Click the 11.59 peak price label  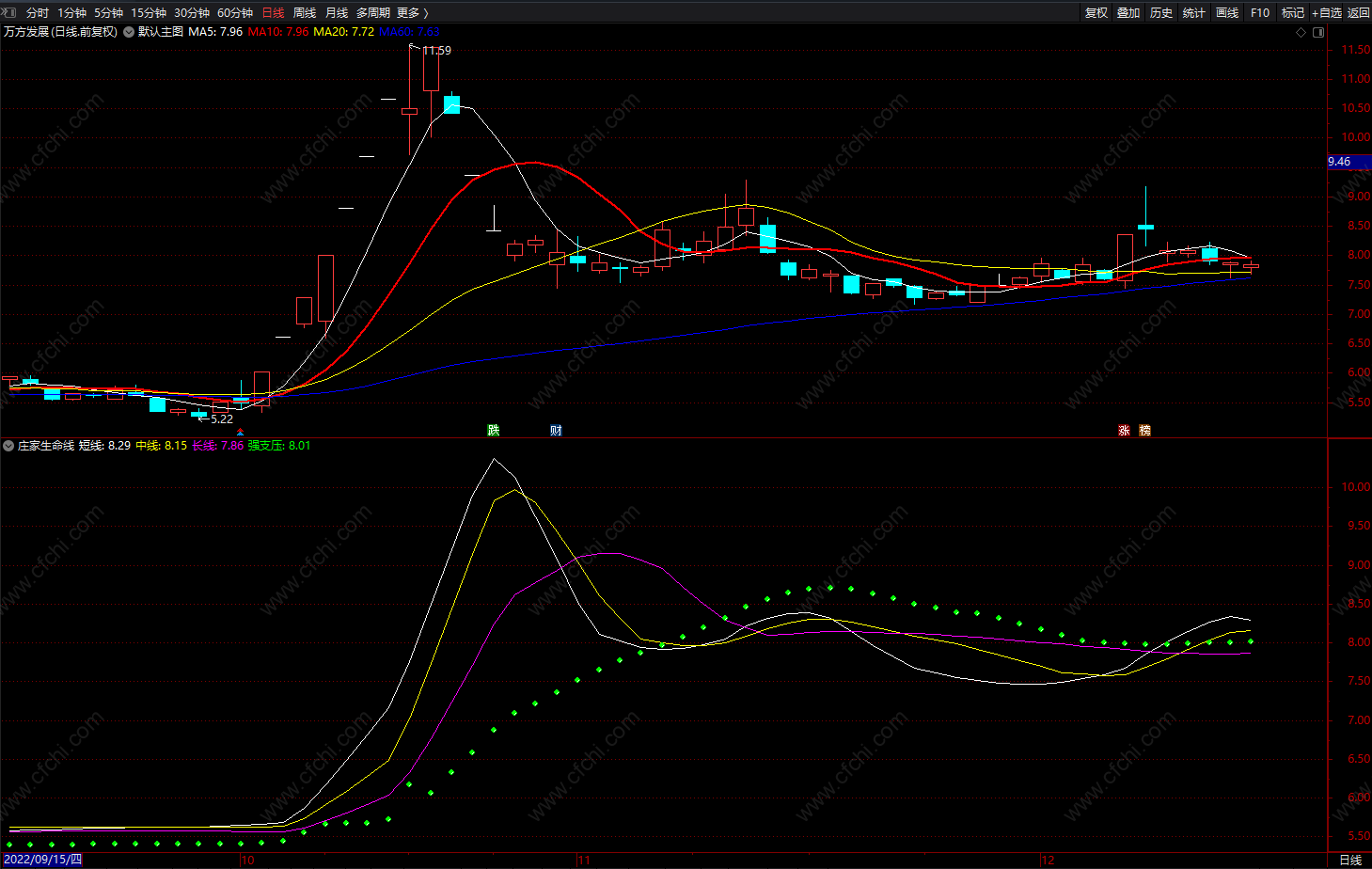tap(436, 51)
